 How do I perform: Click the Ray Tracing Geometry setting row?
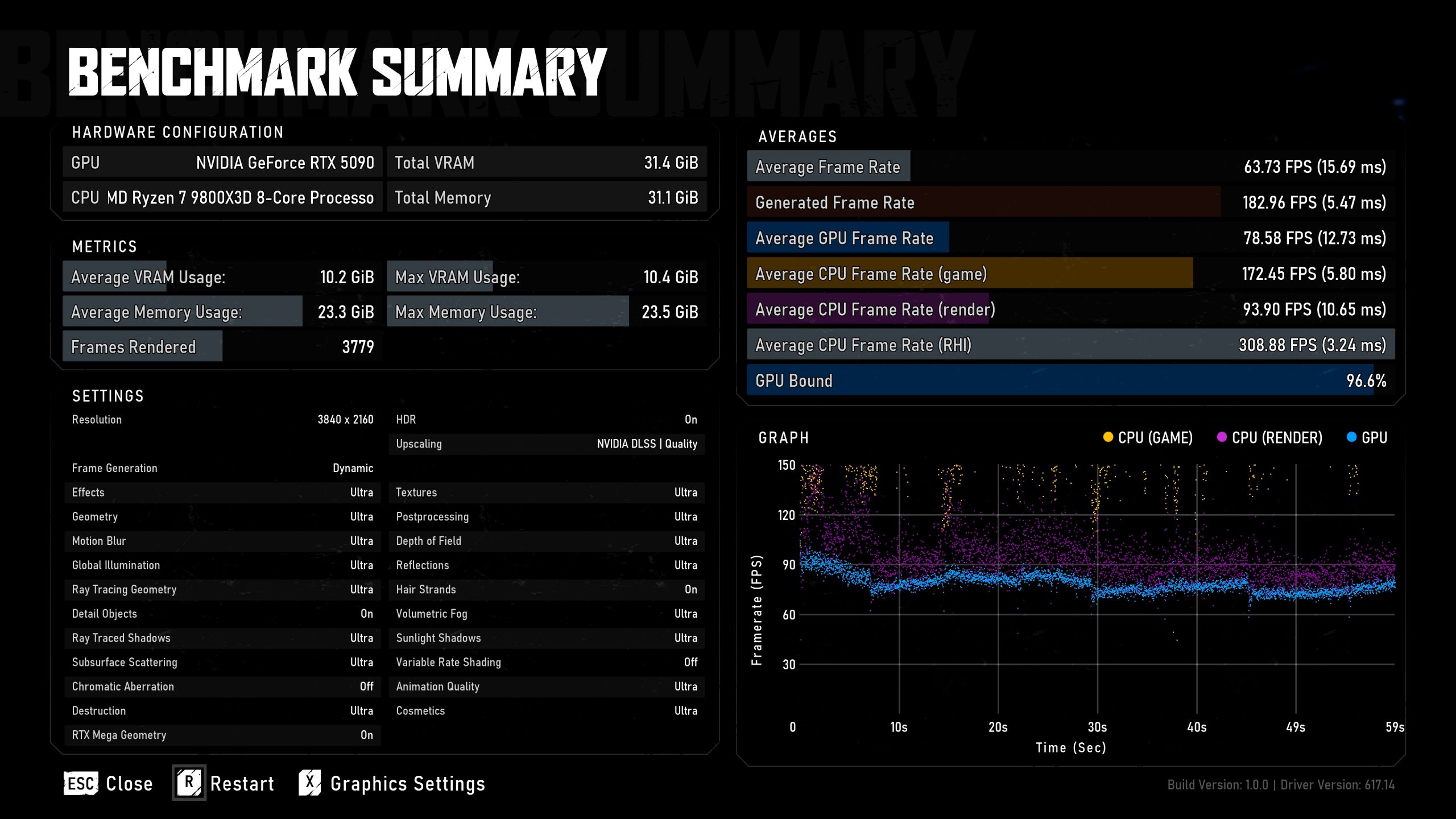coord(222,590)
